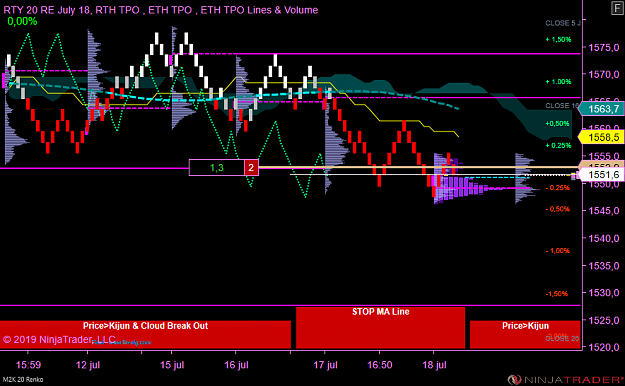
Task: Select the teal 1563,7 price marker
Action: pos(601,109)
